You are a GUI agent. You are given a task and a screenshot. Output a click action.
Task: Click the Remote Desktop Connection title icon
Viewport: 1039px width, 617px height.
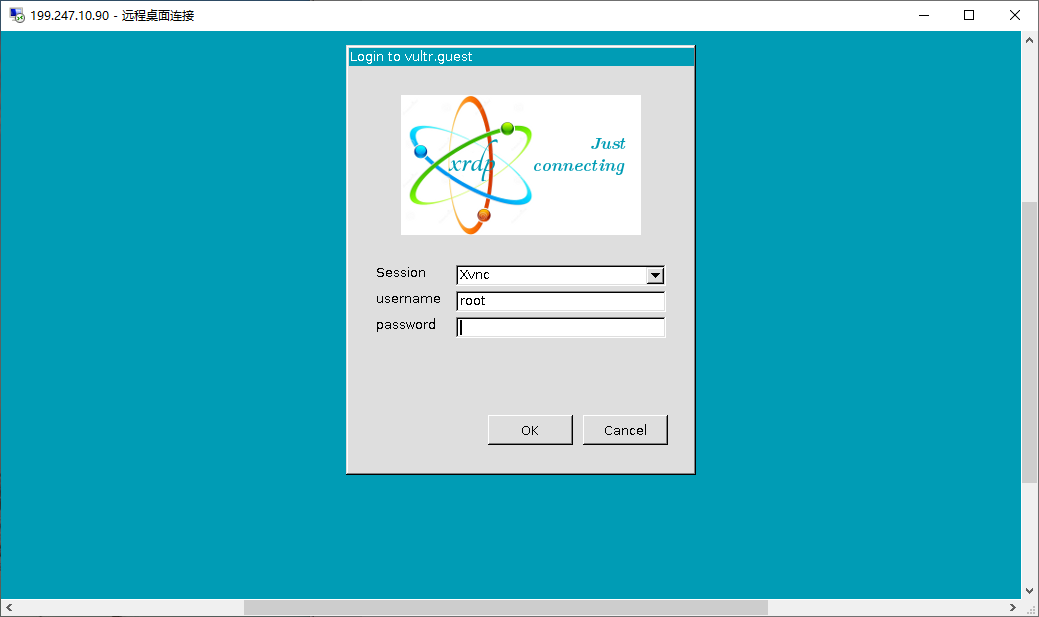(17, 15)
